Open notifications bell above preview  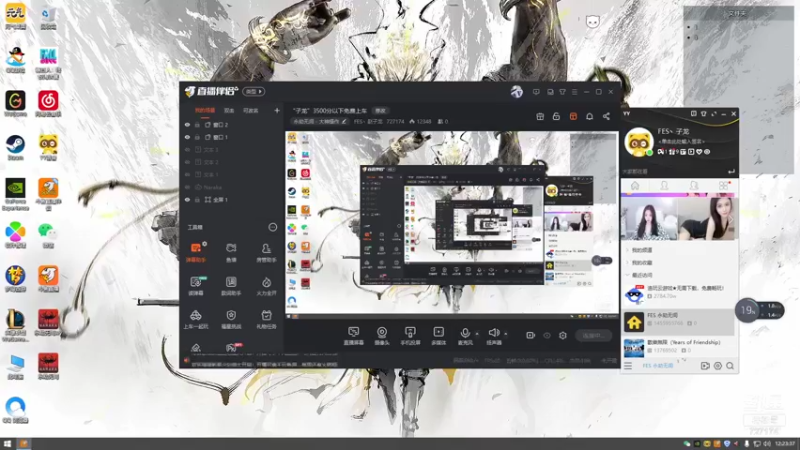[x=589, y=116]
